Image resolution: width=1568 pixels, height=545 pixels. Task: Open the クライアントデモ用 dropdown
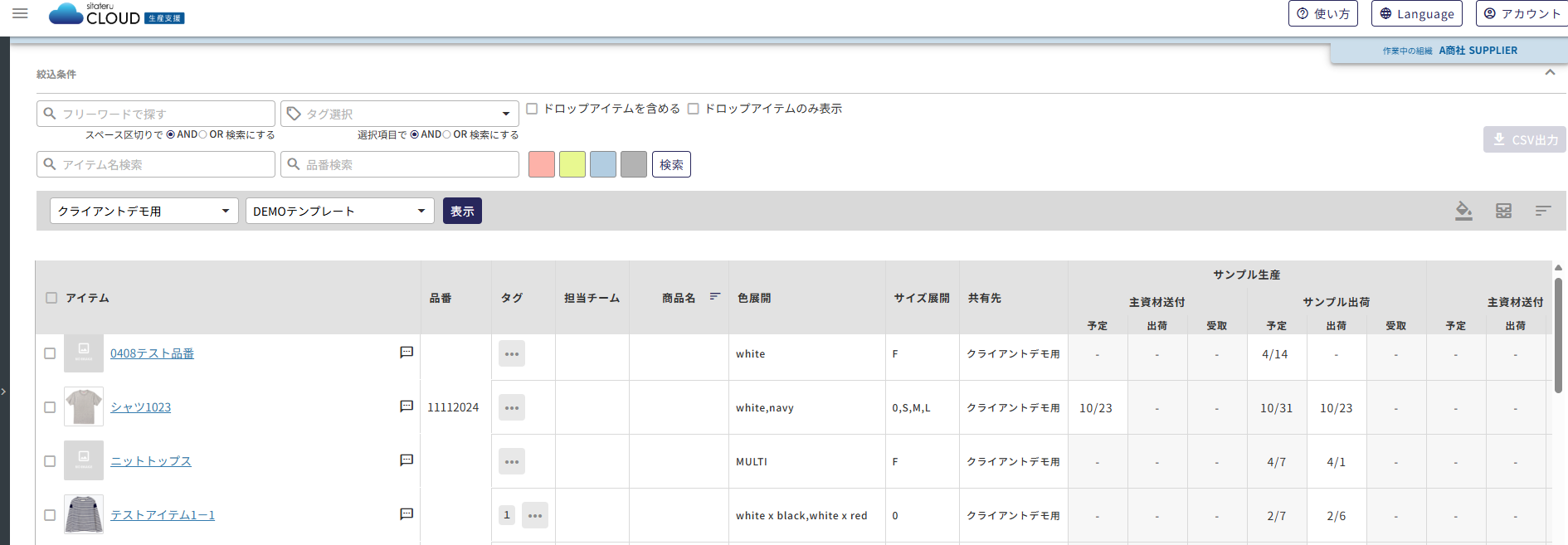[144, 211]
